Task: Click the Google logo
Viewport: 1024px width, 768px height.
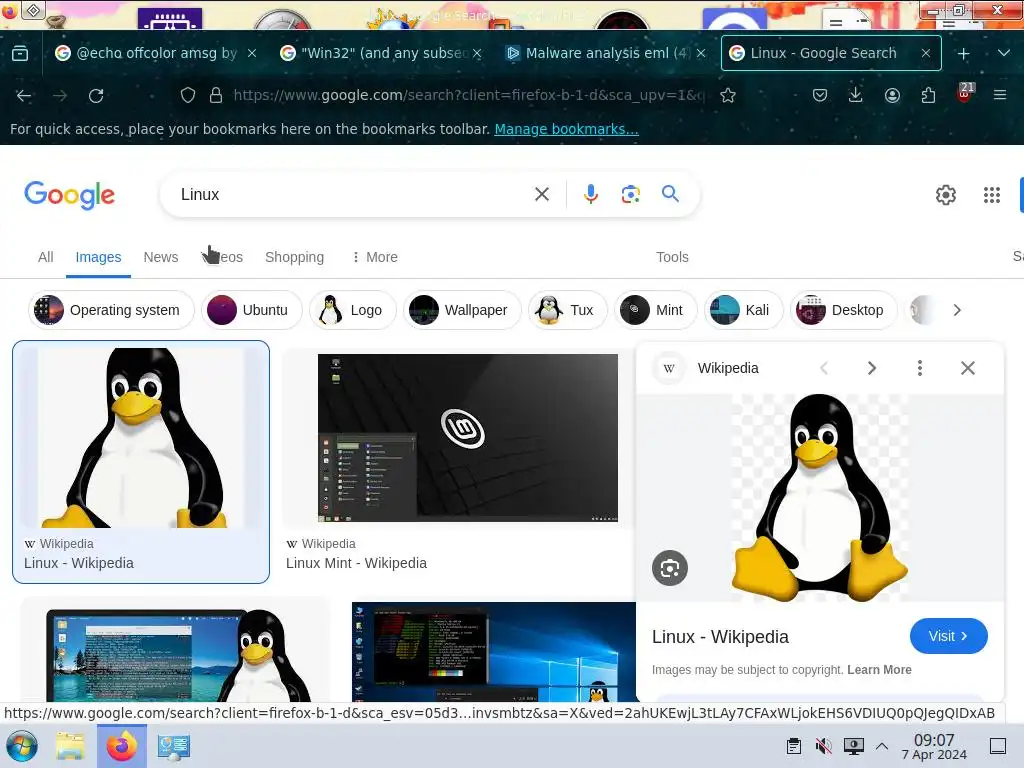Action: pos(69,195)
